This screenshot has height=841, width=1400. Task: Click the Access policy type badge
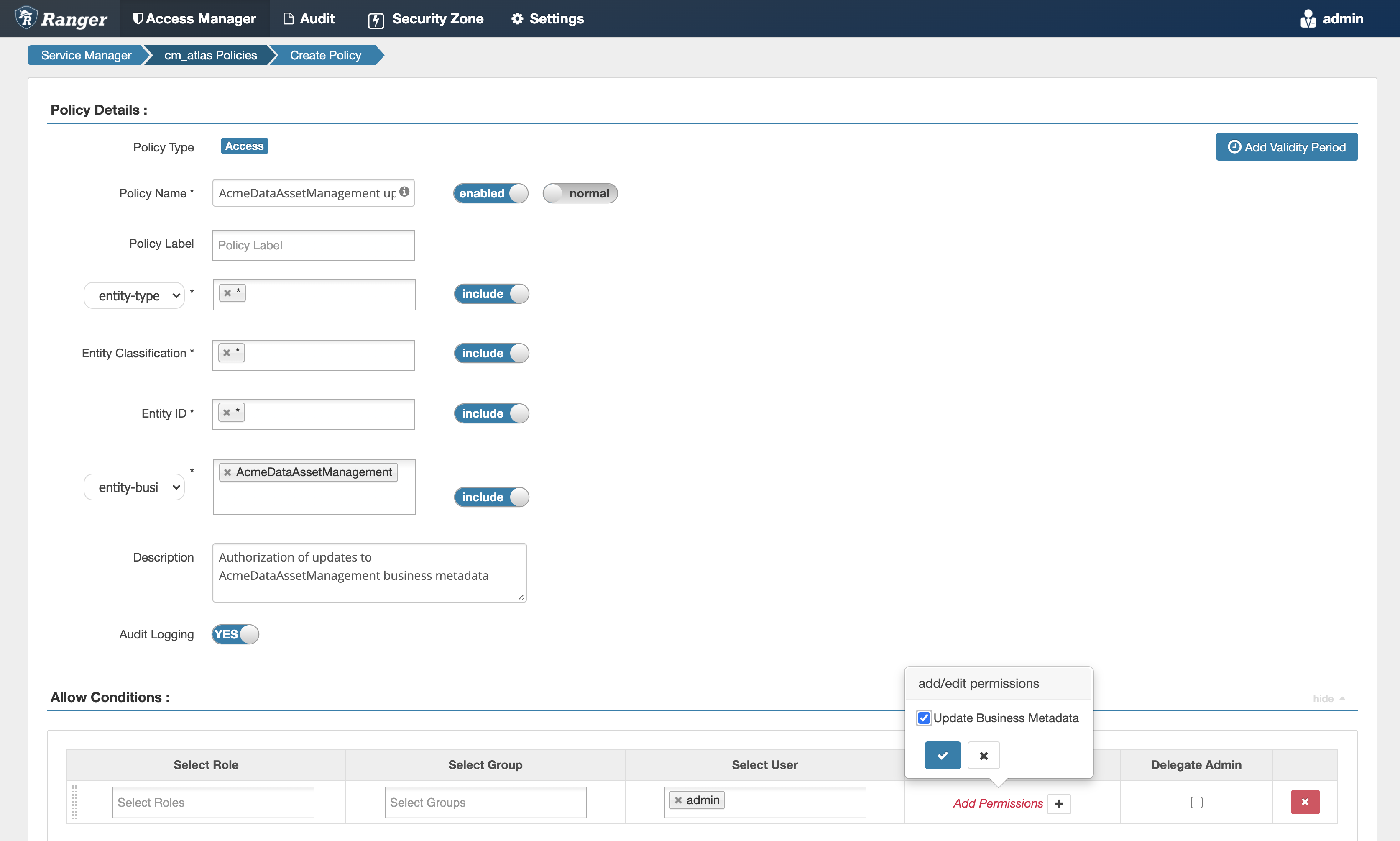tap(244, 146)
